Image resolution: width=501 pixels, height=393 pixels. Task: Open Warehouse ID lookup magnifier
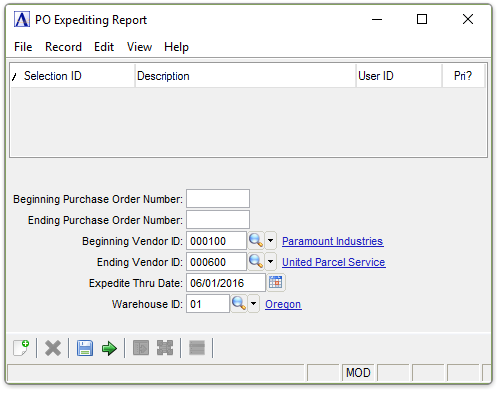(x=239, y=303)
